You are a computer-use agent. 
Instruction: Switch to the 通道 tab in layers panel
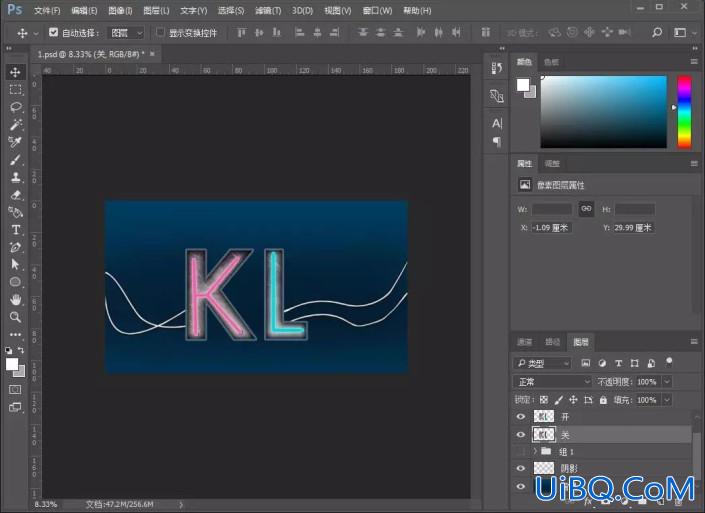click(524, 342)
